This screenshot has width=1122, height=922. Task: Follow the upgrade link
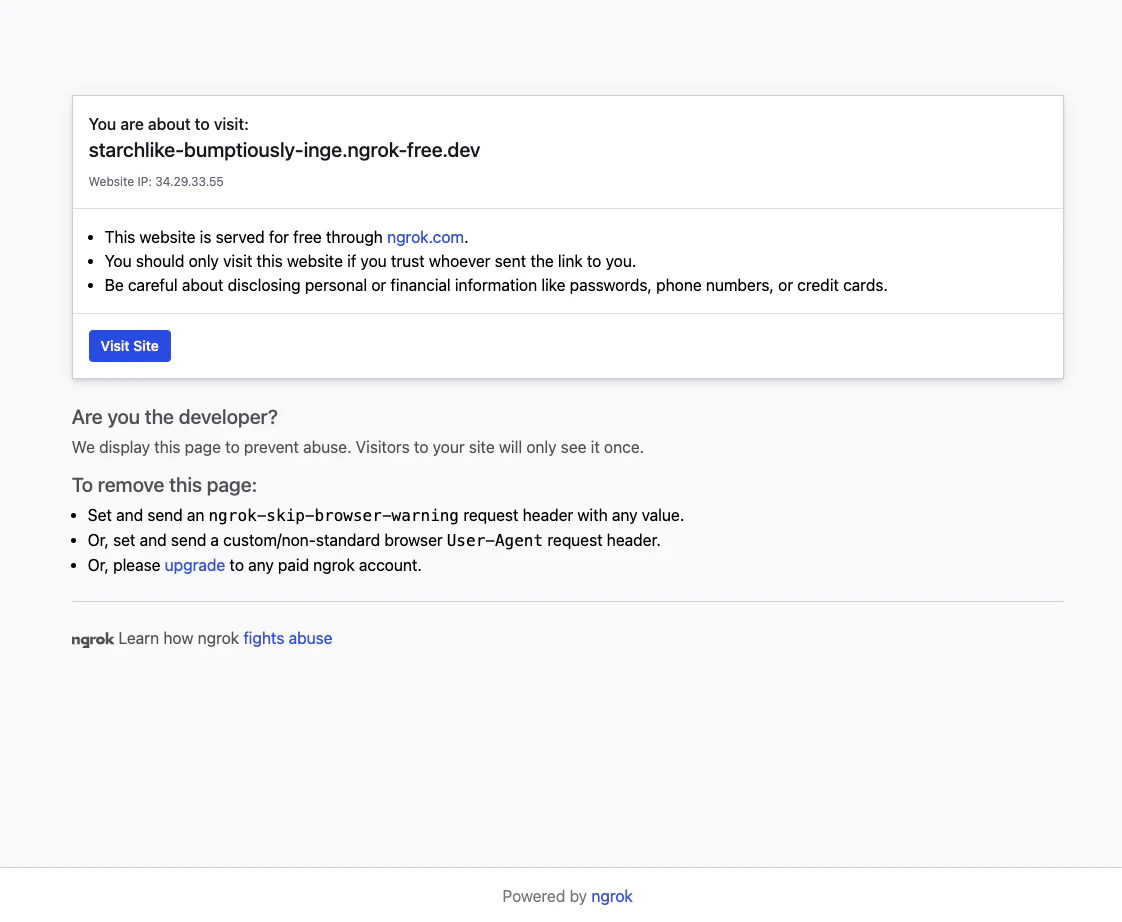(x=195, y=566)
